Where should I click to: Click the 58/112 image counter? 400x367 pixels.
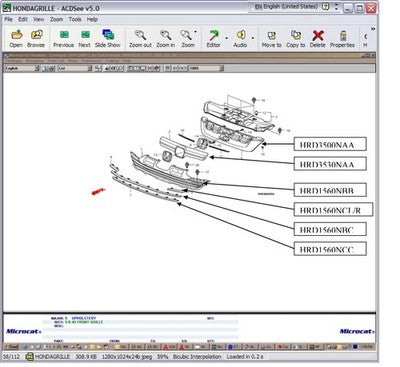(x=11, y=357)
